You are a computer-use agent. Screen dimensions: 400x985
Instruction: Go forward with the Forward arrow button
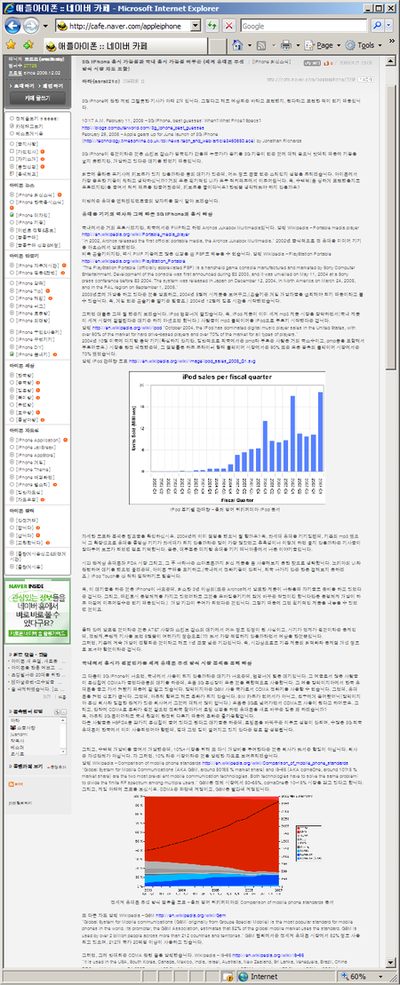pyautogui.click(x=31, y=26)
